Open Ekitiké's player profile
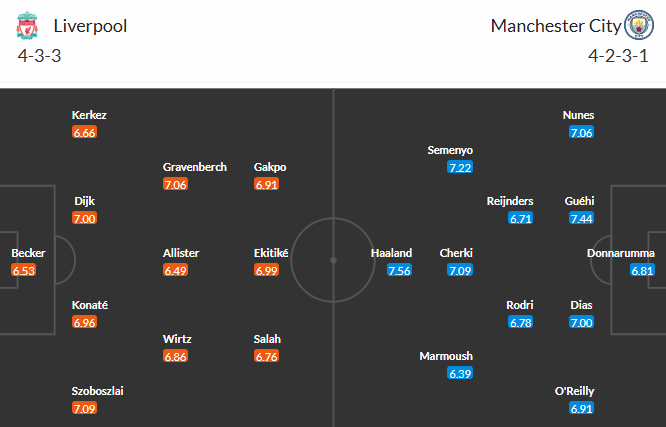This screenshot has height=427, width=666. click(271, 253)
